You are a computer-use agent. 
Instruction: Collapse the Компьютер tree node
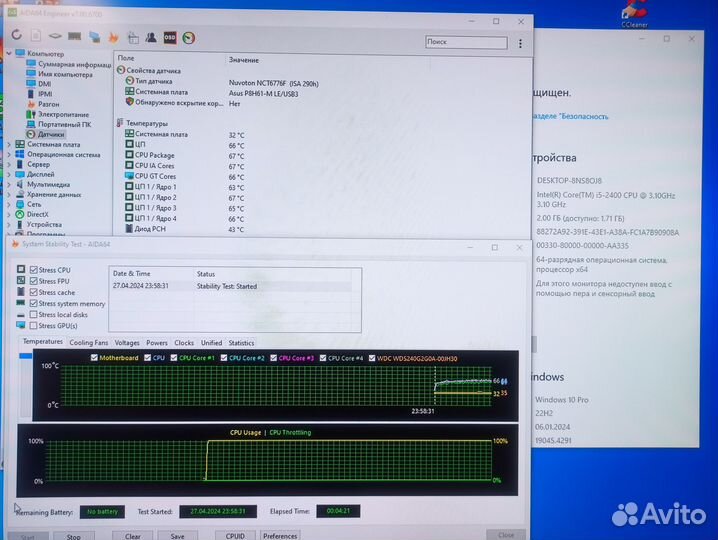tap(9, 54)
